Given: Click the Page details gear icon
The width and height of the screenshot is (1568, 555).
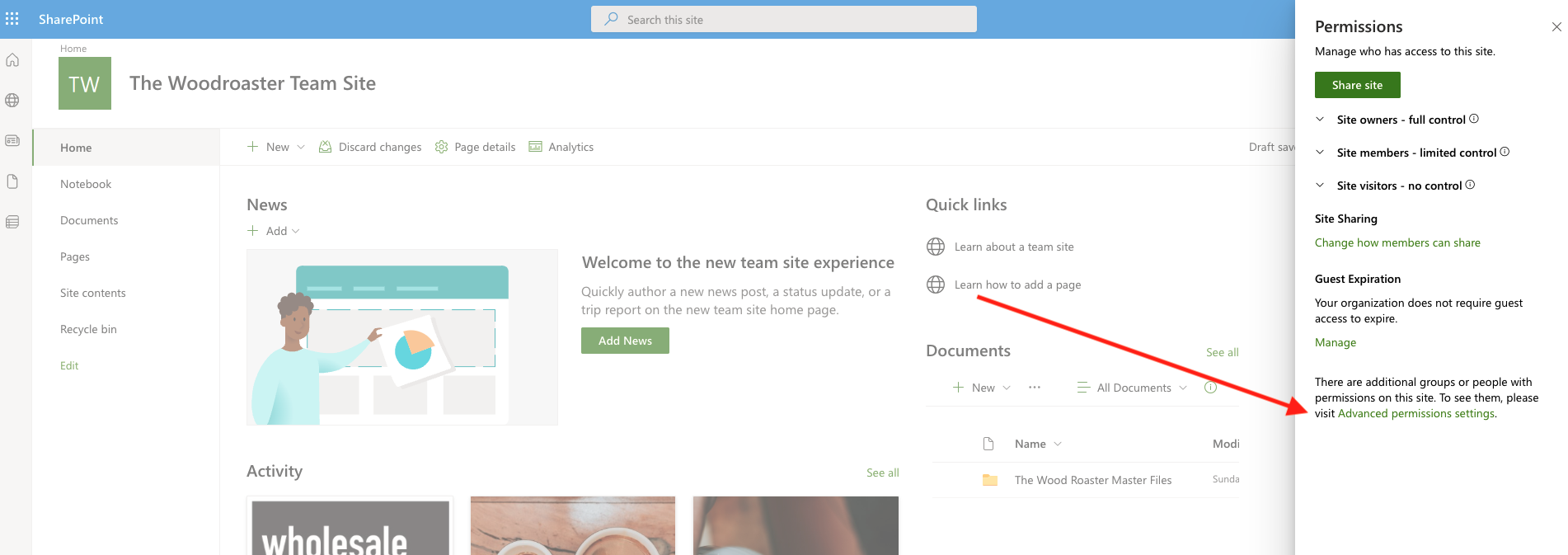Looking at the screenshot, I should [x=441, y=147].
